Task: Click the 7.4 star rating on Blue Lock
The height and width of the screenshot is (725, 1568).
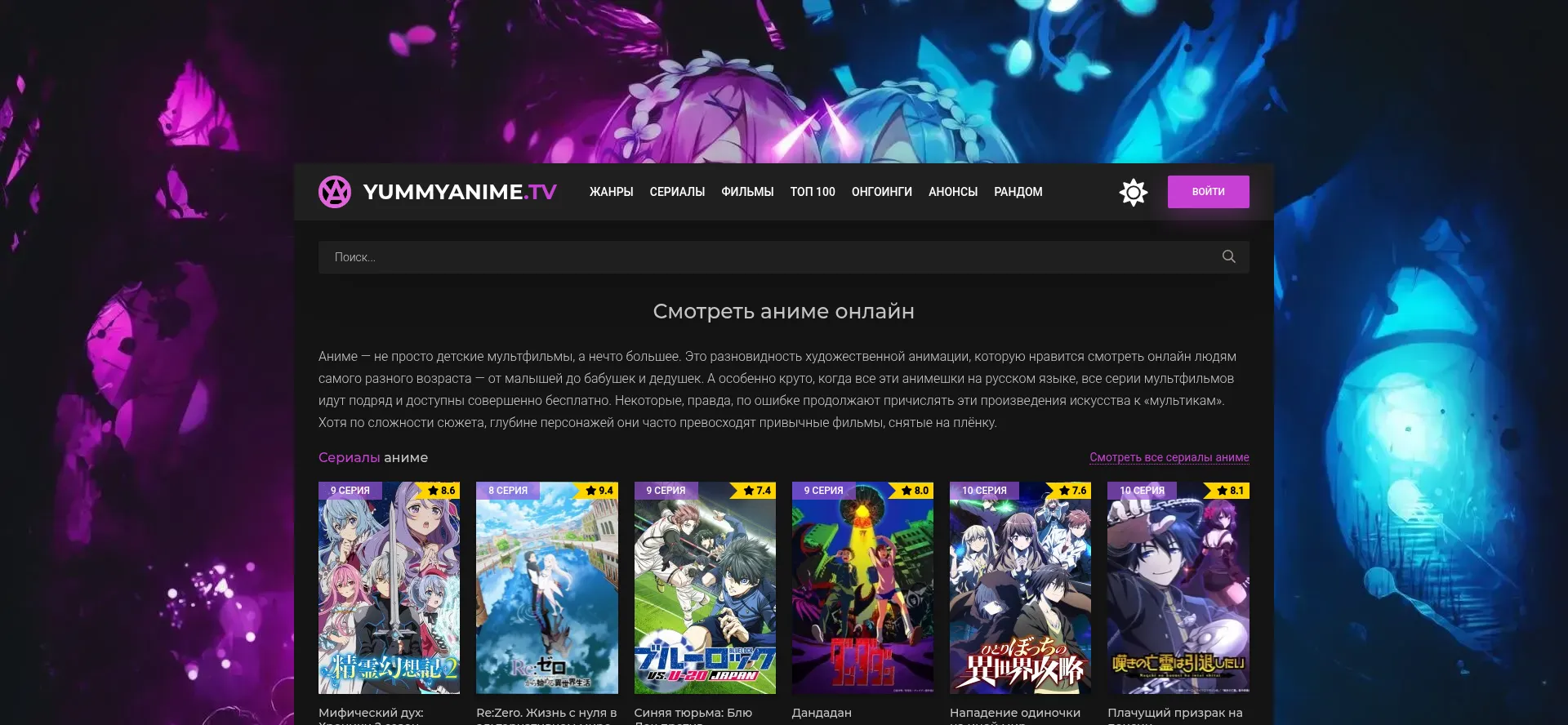Action: (757, 491)
